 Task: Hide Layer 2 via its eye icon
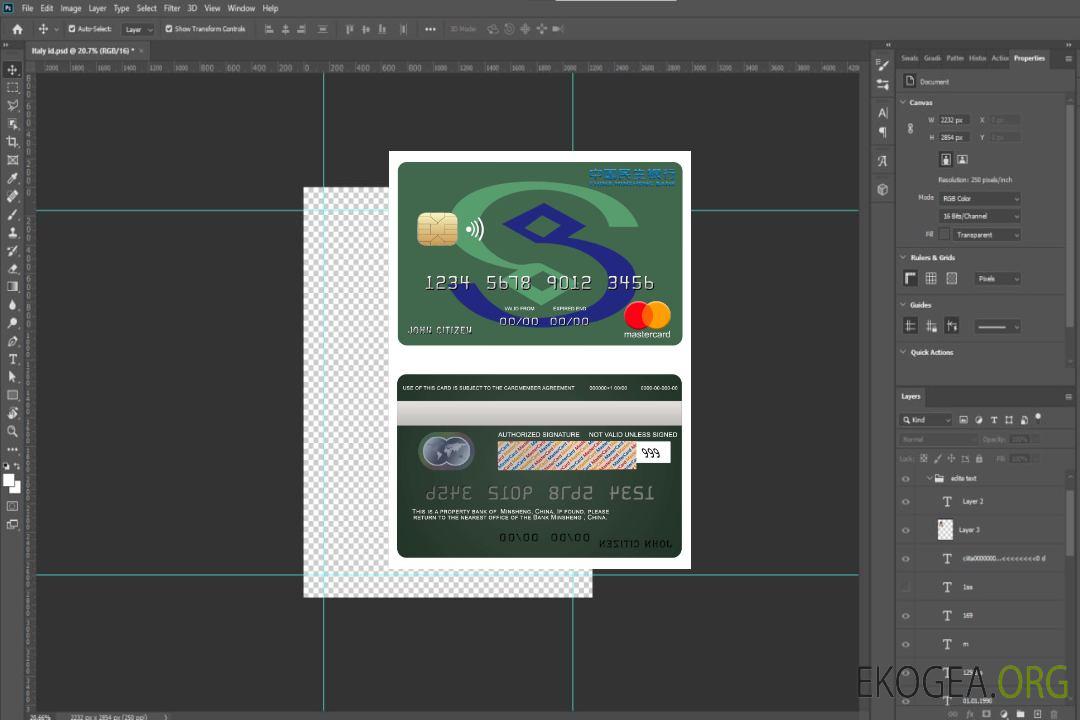point(906,502)
